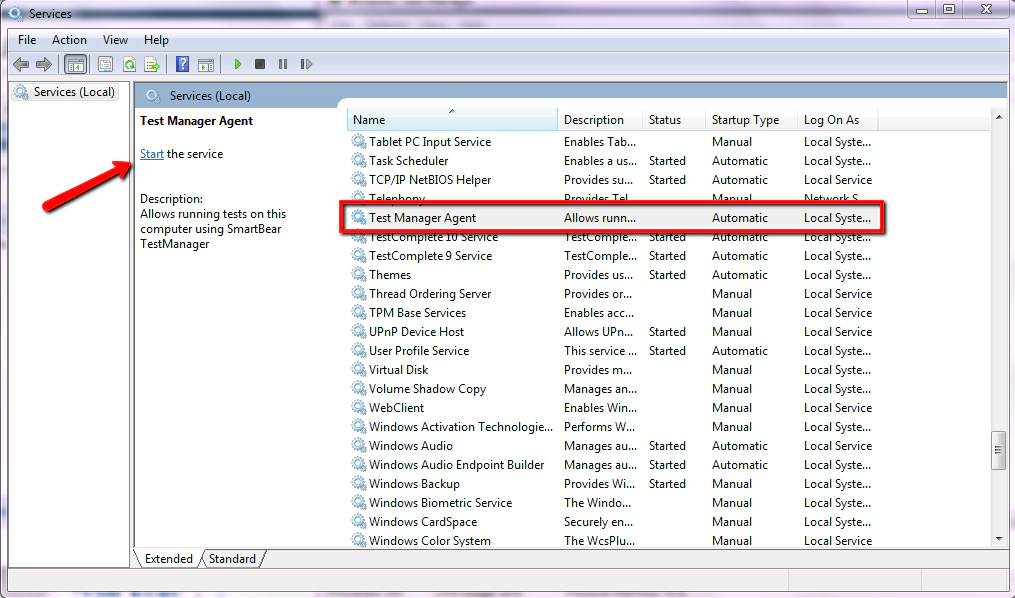Viewport: 1015px width, 598px height.
Task: Pause the service with the pause icon
Action: pos(283,64)
